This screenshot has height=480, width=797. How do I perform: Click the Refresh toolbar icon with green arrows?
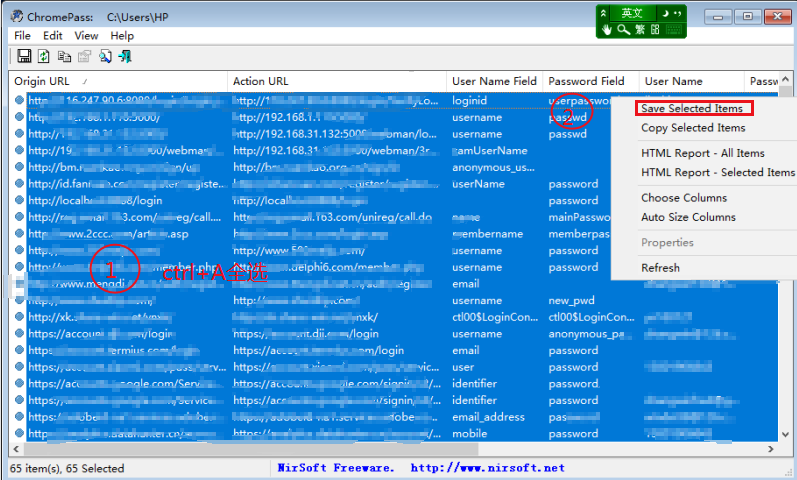pyautogui.click(x=44, y=56)
